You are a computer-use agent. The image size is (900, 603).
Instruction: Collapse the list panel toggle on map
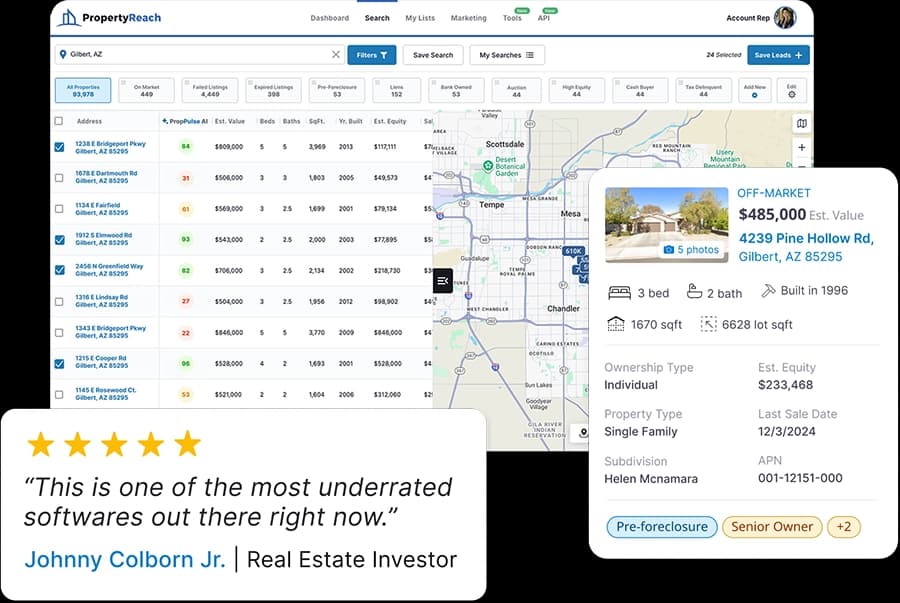tap(443, 281)
